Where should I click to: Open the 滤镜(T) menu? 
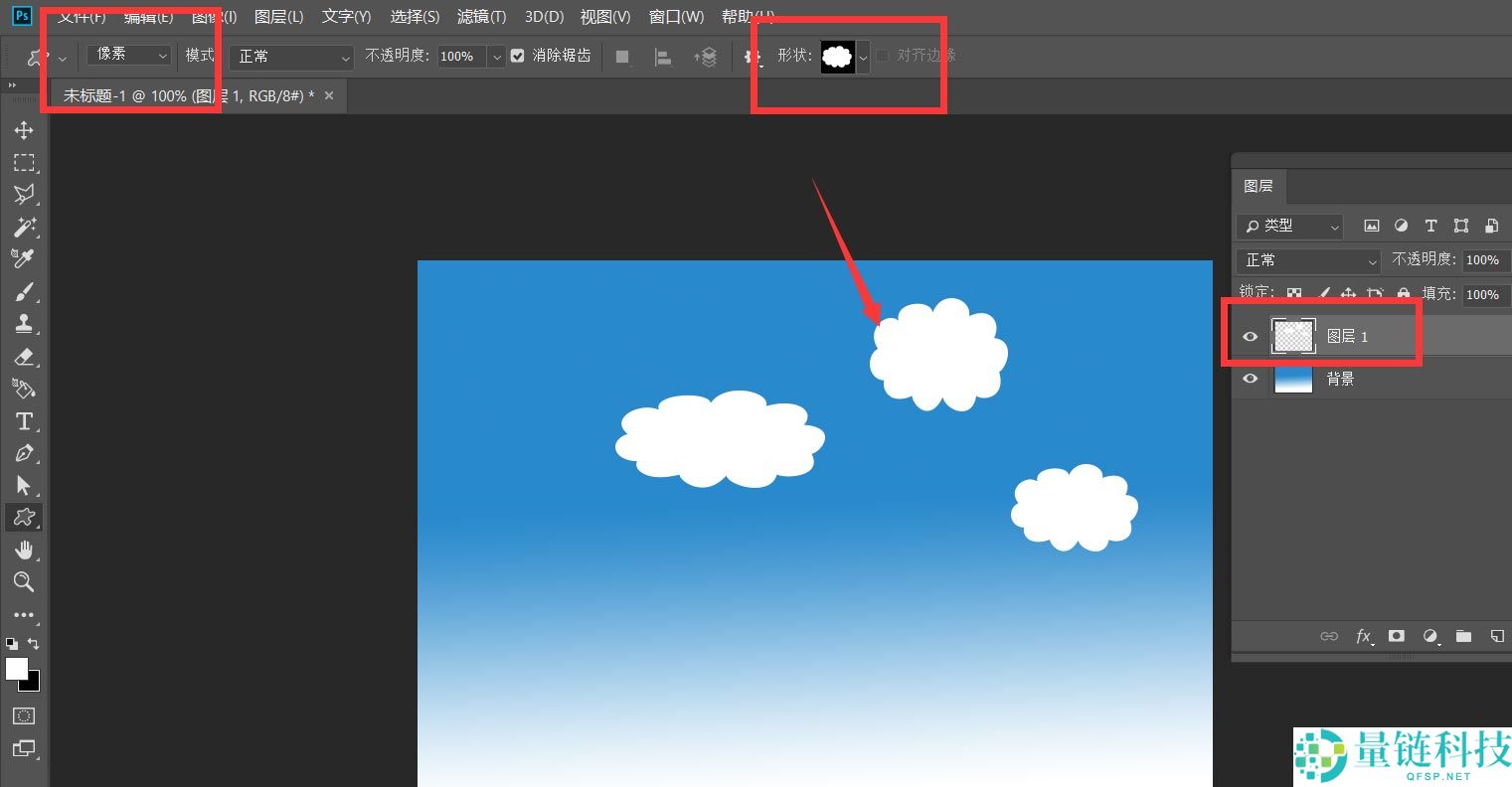tap(481, 17)
